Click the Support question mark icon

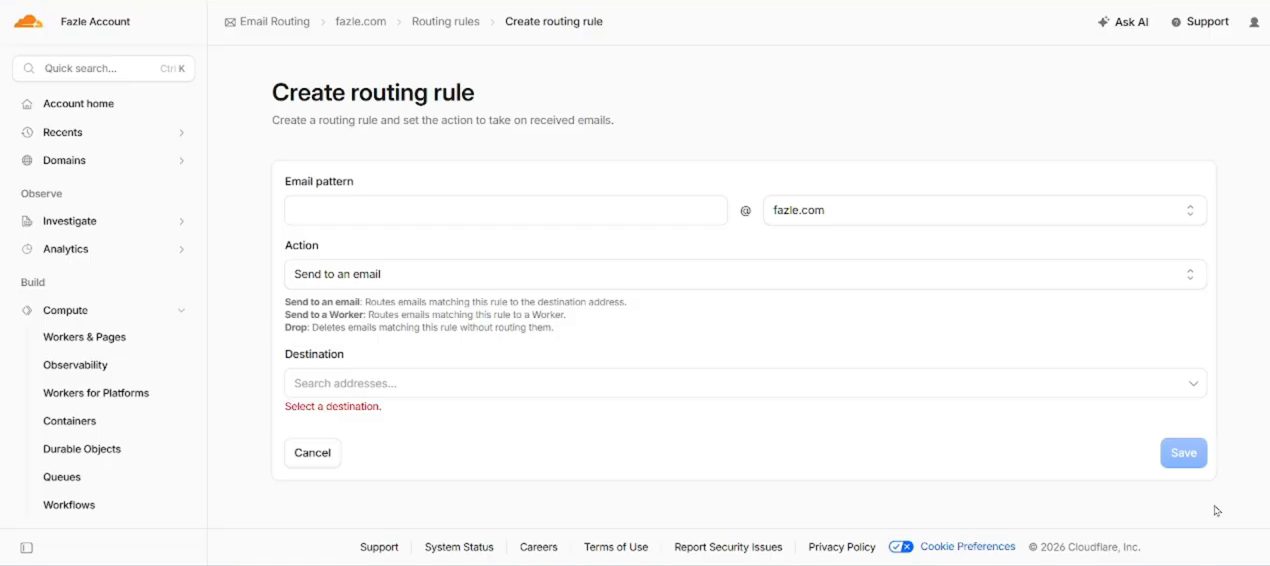pos(1176,22)
